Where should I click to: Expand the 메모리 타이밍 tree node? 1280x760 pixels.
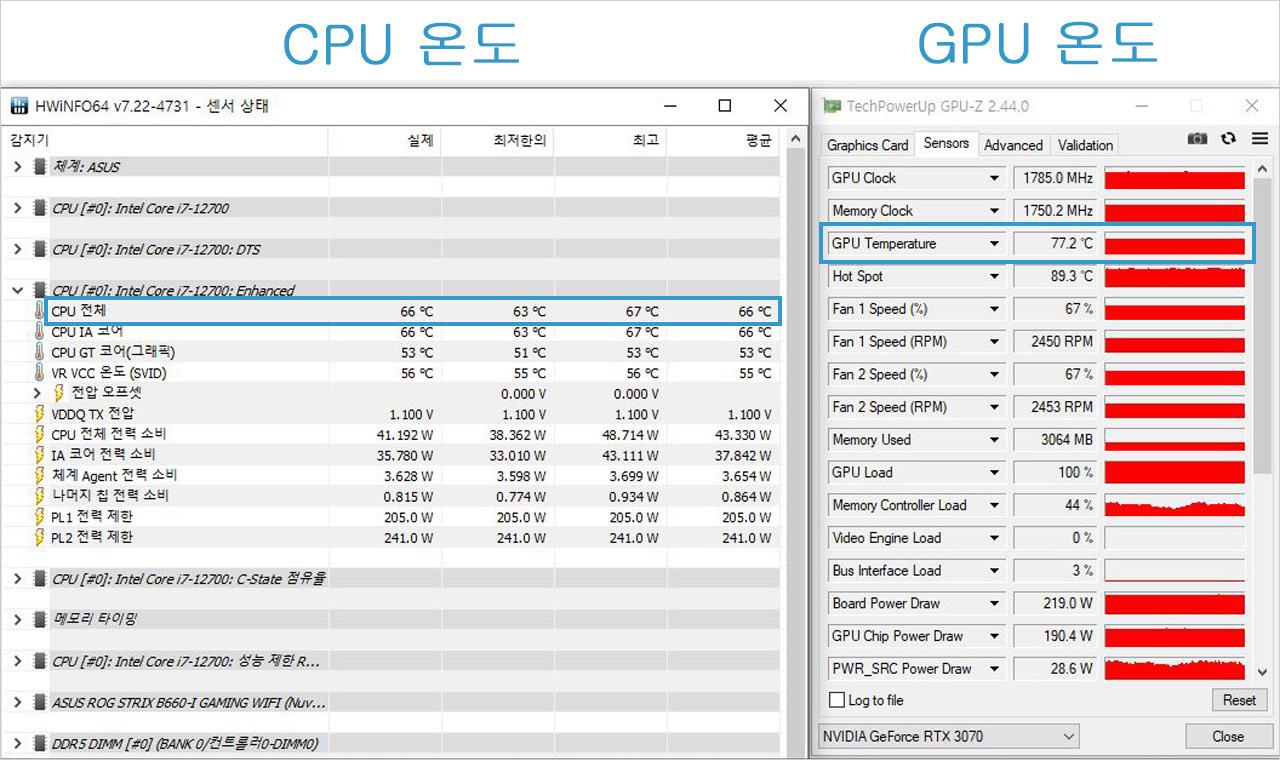[17, 619]
